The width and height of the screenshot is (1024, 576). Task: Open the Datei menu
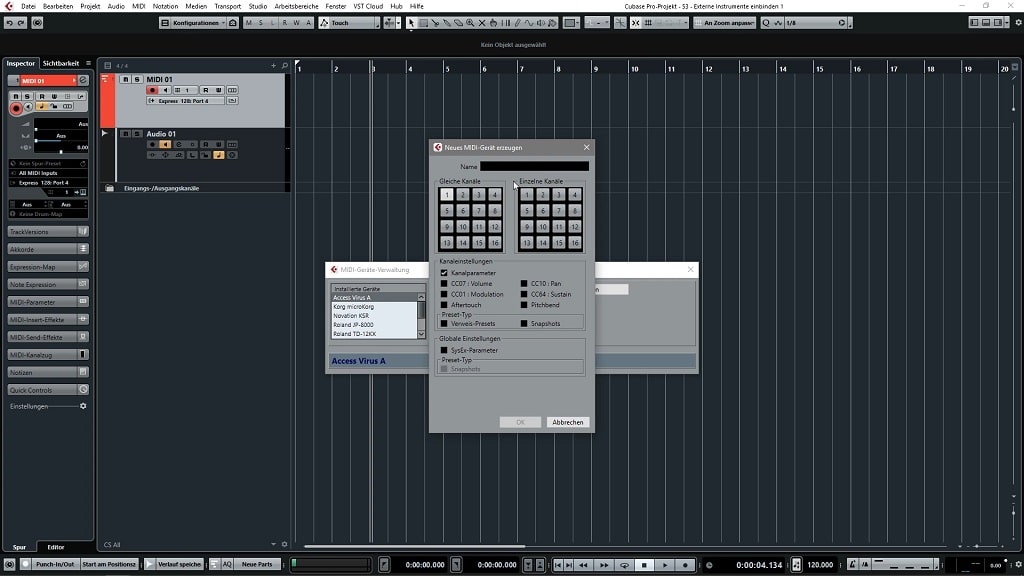[x=28, y=6]
